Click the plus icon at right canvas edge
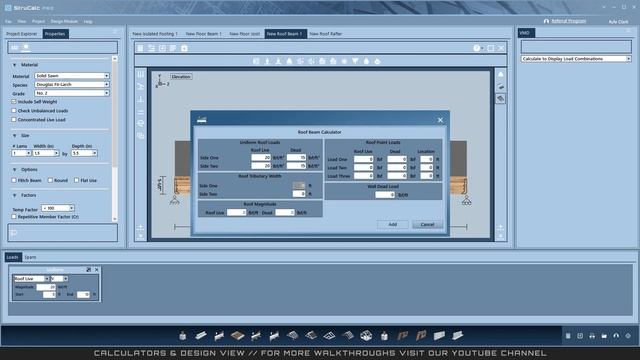Image resolution: width=640 pixels, height=360 pixels. coord(500,227)
